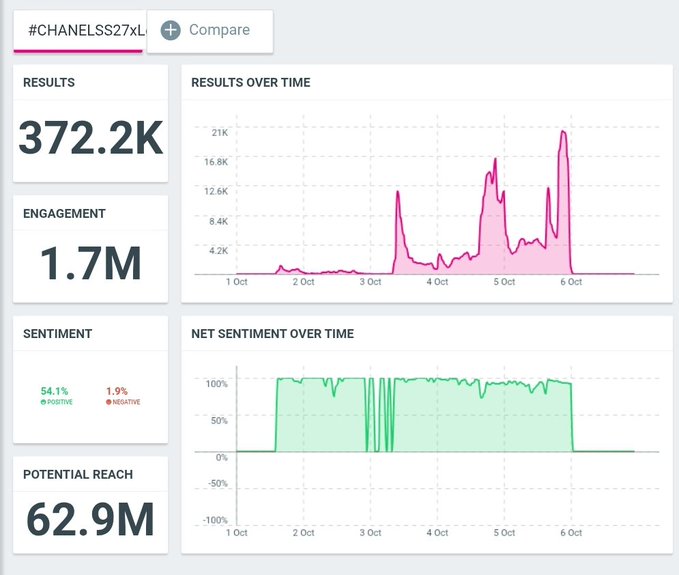
Task: Click the 3 Oct spike in results chart
Action: point(398,193)
